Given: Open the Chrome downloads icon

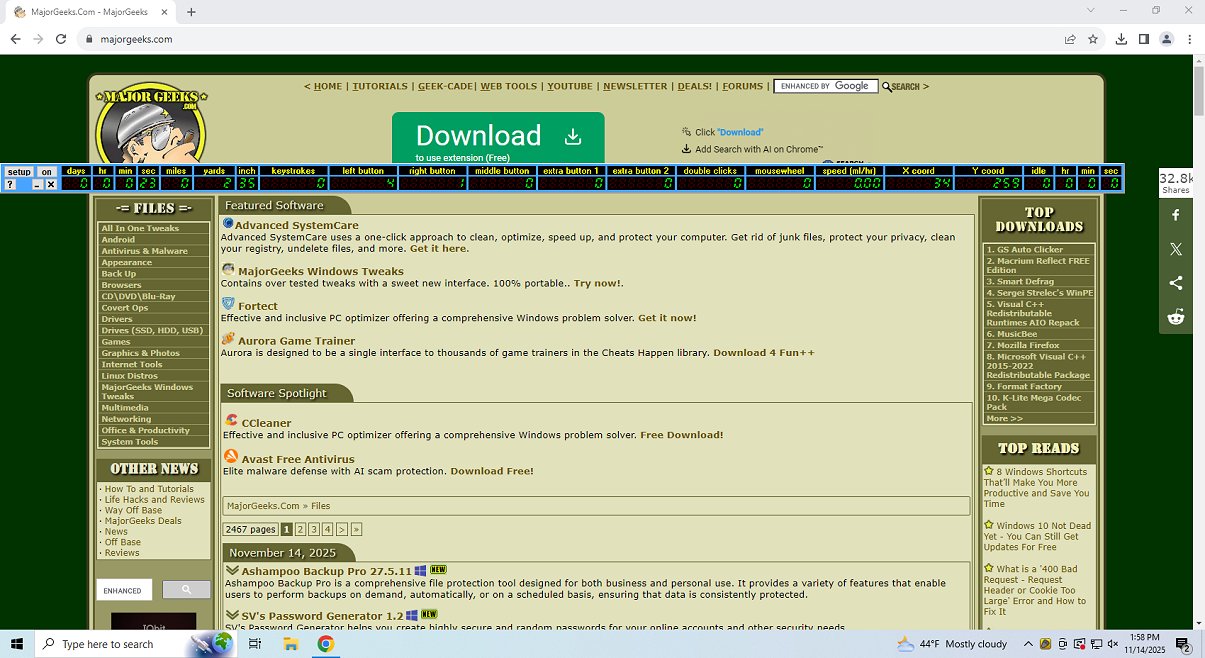Looking at the screenshot, I should pyautogui.click(x=1121, y=39).
